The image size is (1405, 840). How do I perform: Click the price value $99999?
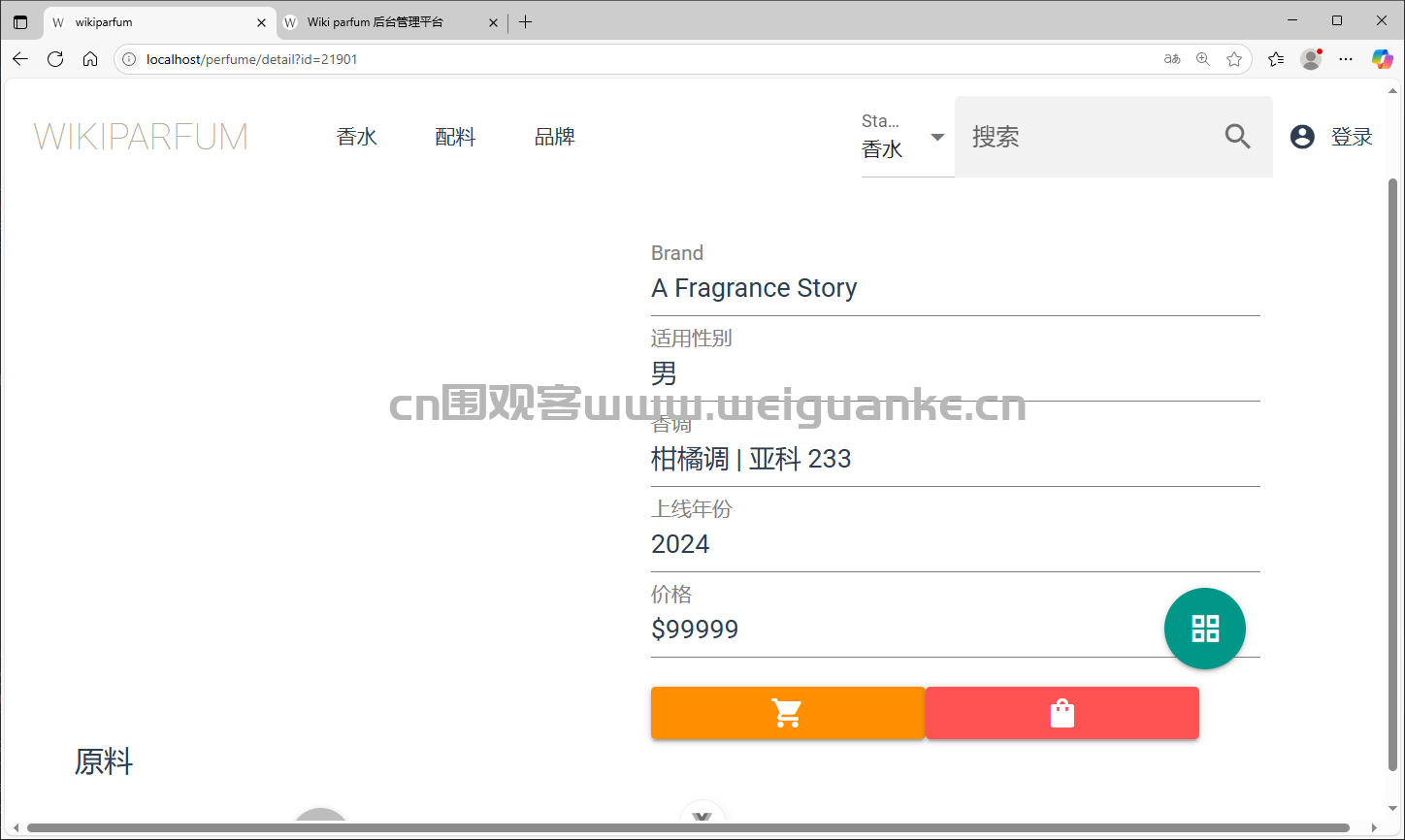[x=695, y=630]
